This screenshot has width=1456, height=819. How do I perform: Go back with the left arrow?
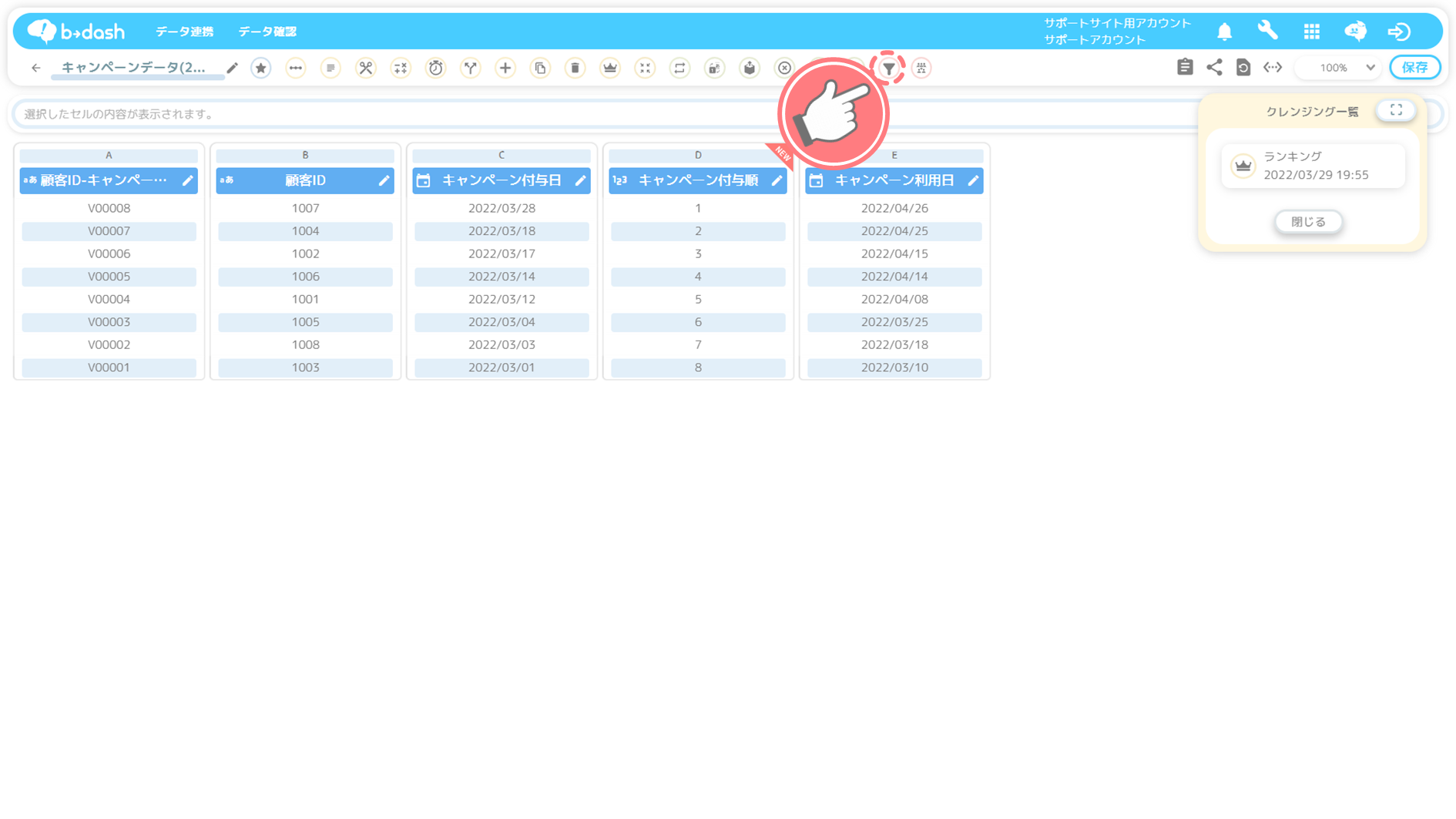(x=35, y=68)
